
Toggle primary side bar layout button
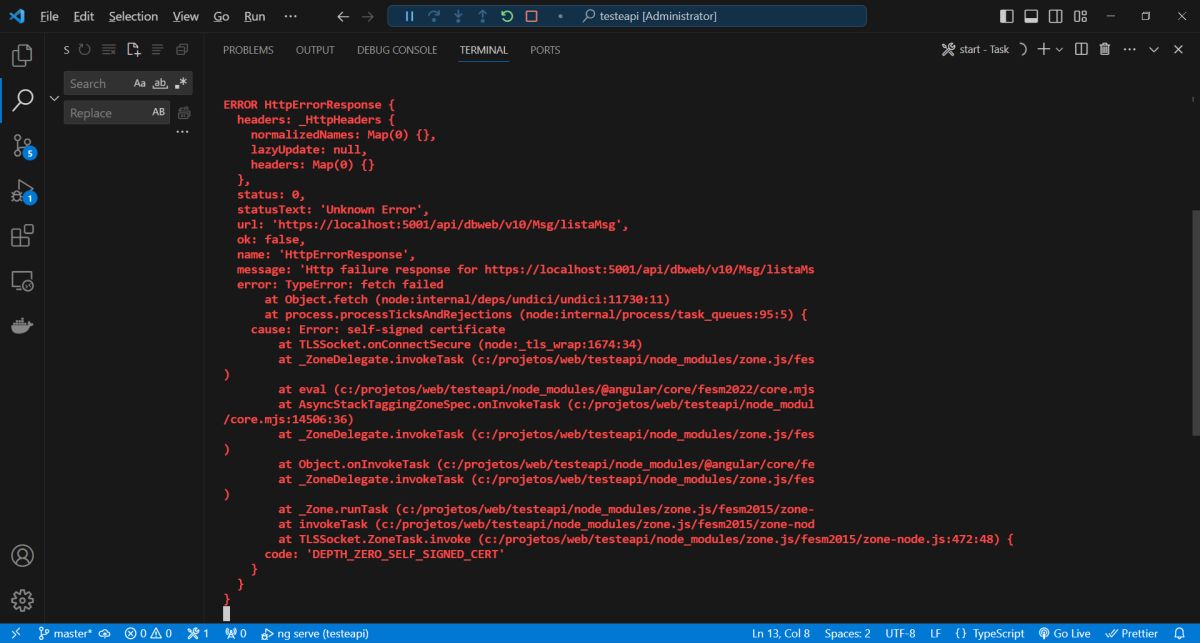(1006, 17)
